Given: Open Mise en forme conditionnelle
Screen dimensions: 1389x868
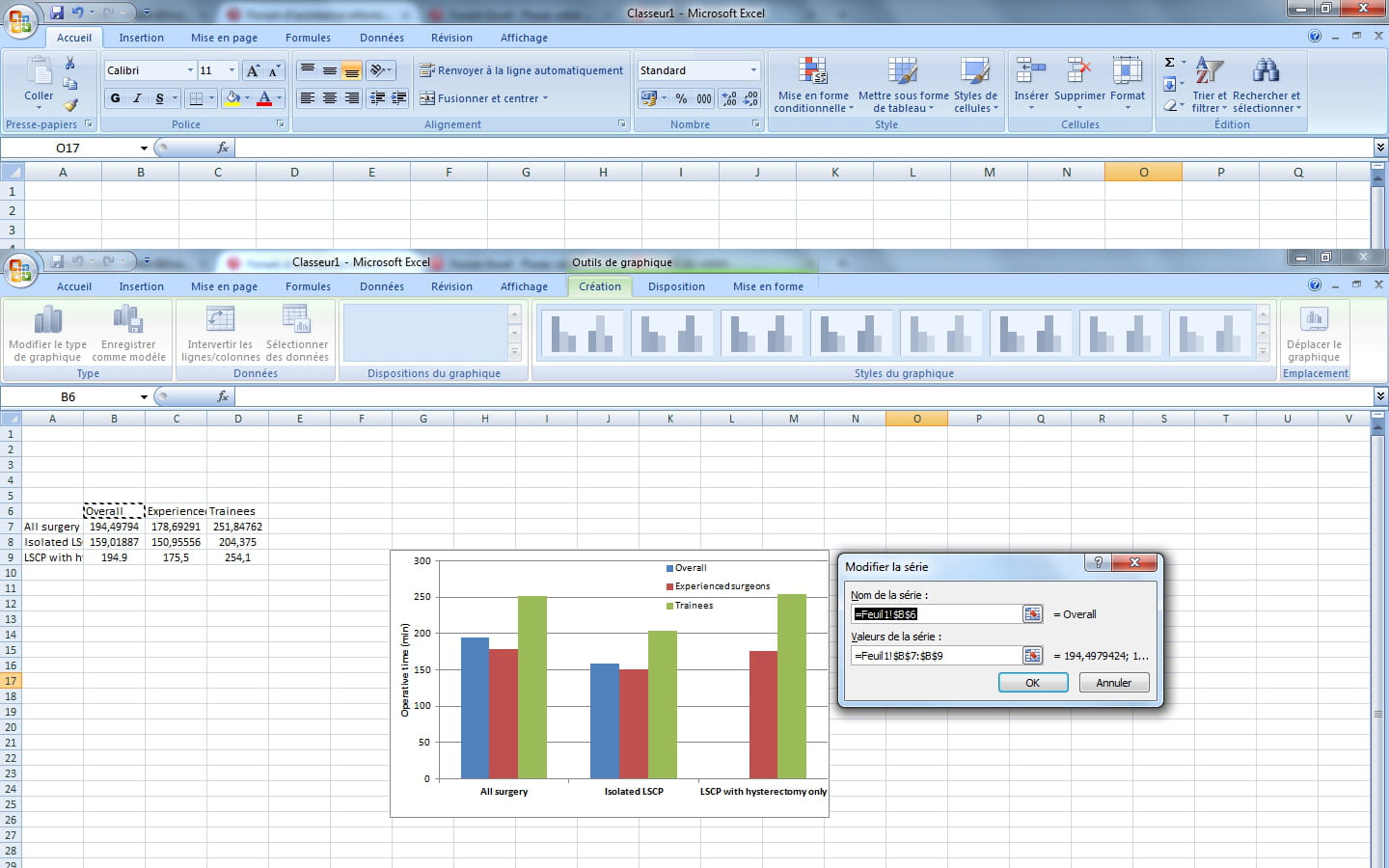Looking at the screenshot, I should (x=813, y=85).
